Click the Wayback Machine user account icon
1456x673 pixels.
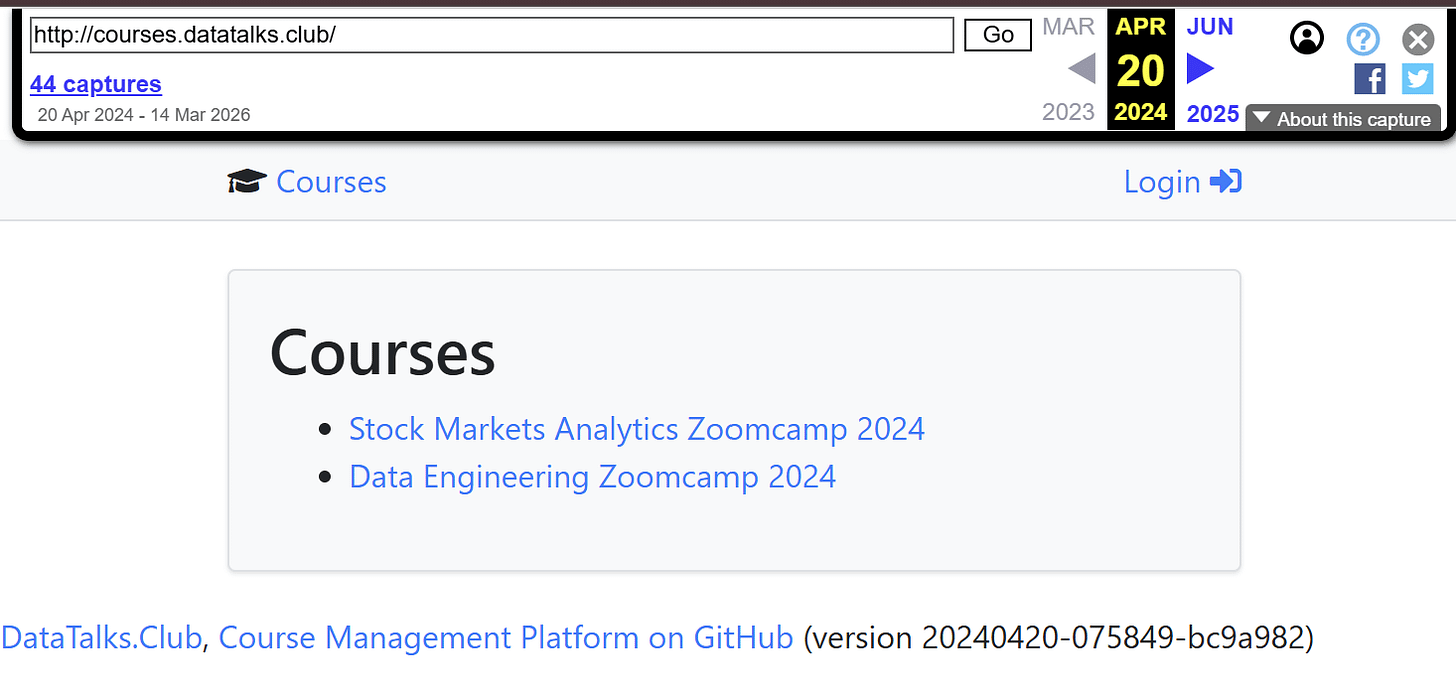pyautogui.click(x=1307, y=38)
